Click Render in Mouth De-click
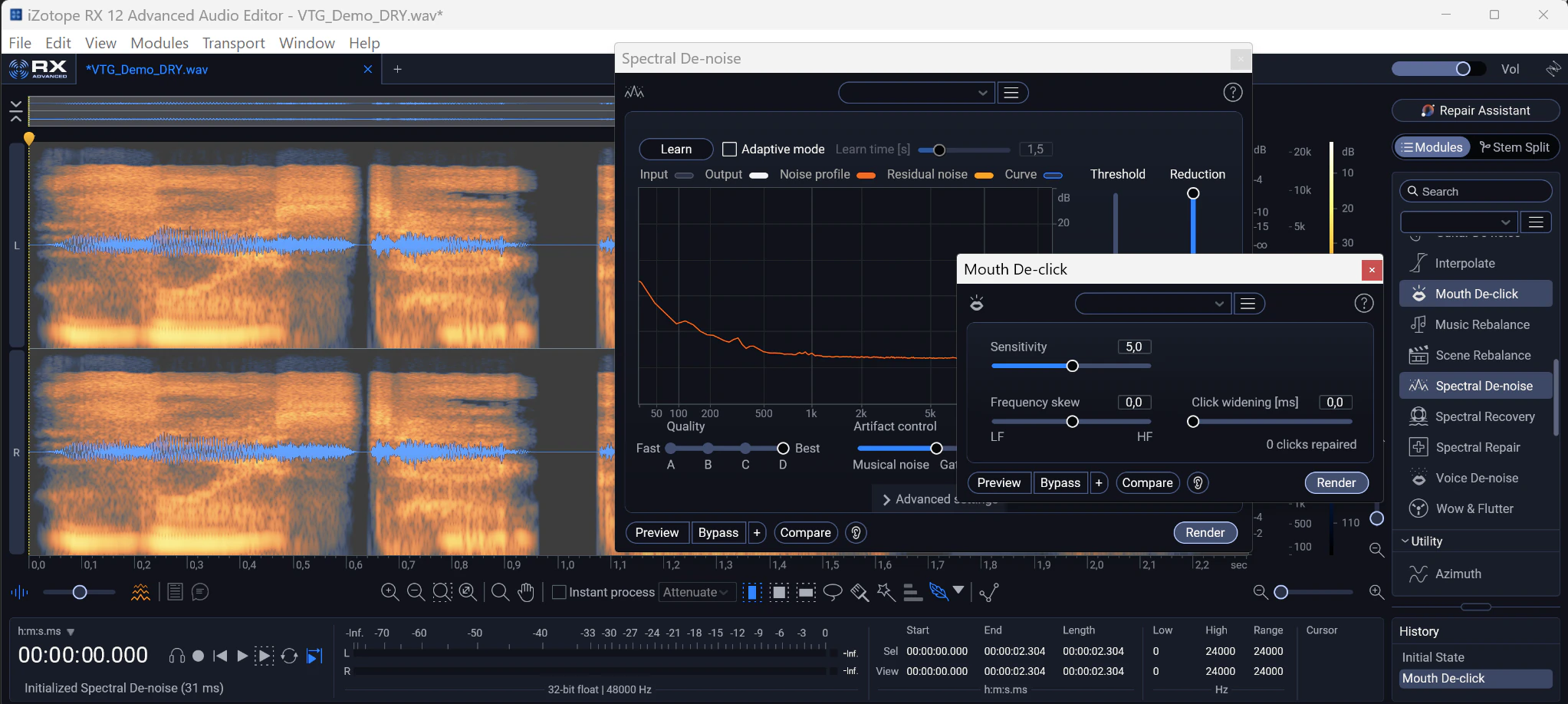 pos(1336,482)
